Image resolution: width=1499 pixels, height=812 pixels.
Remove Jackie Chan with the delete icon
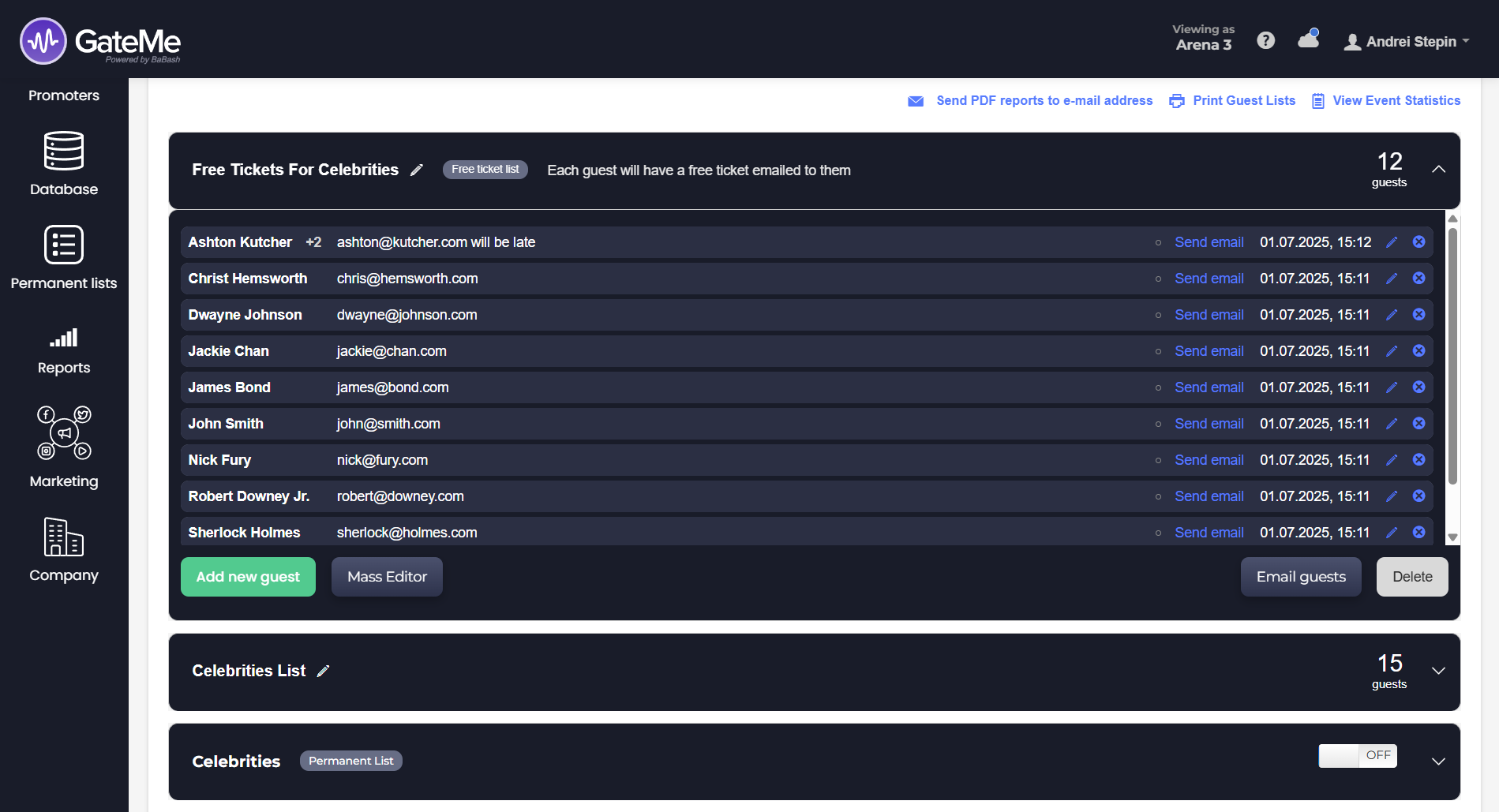pos(1418,351)
